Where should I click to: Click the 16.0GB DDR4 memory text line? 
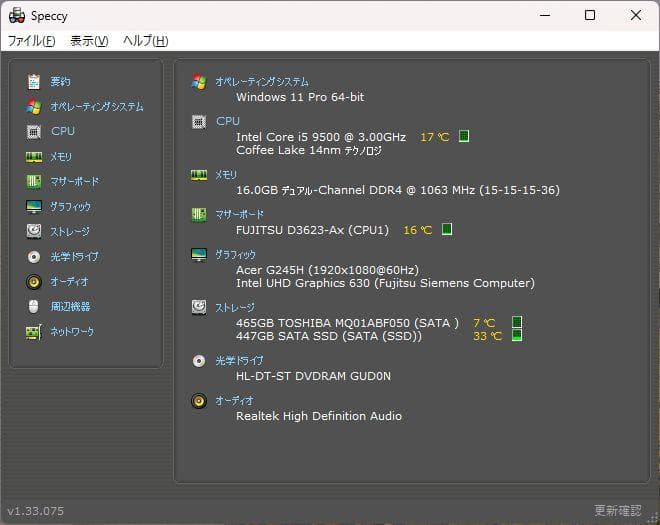(398, 190)
